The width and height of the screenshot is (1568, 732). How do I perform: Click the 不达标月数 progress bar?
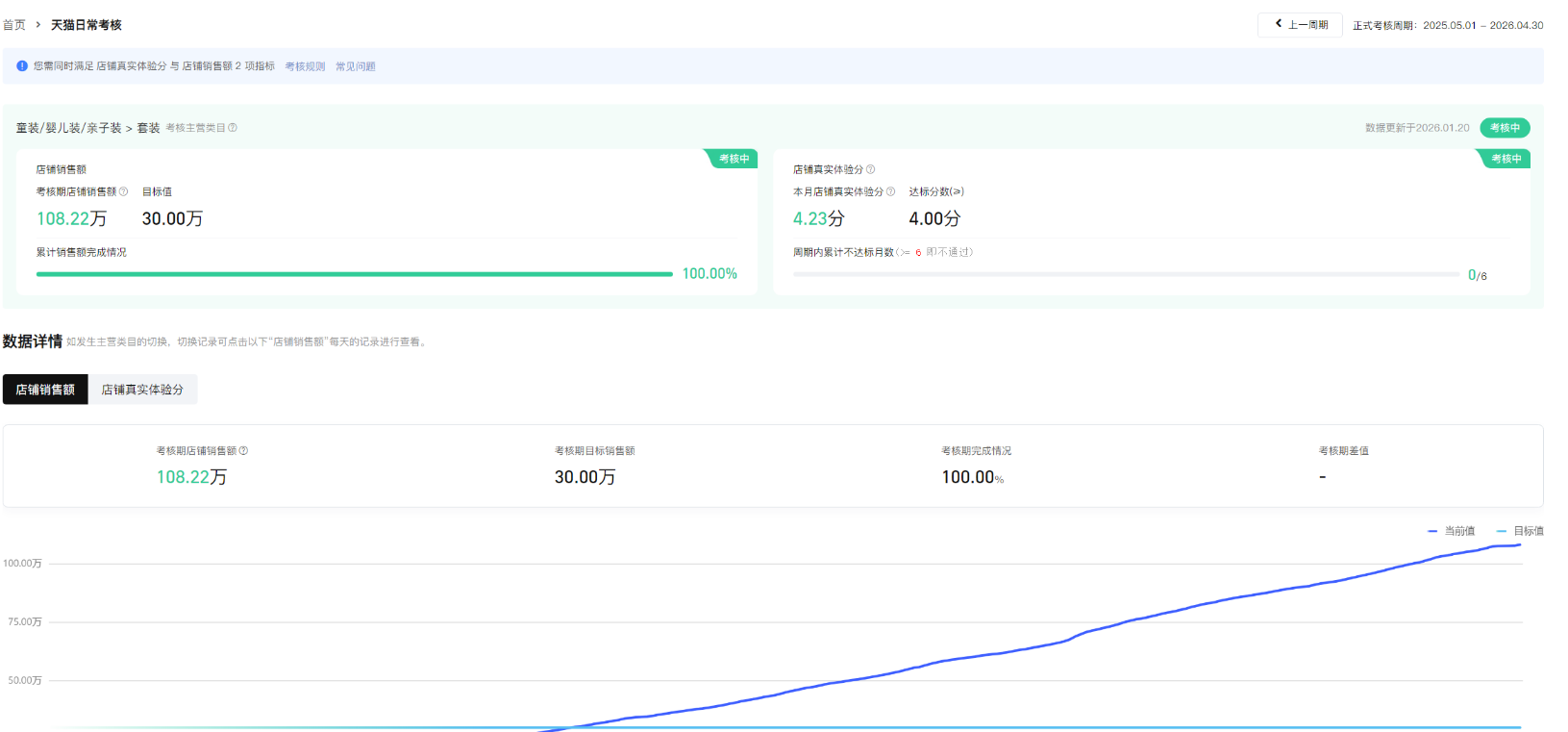pyautogui.click(x=1125, y=274)
